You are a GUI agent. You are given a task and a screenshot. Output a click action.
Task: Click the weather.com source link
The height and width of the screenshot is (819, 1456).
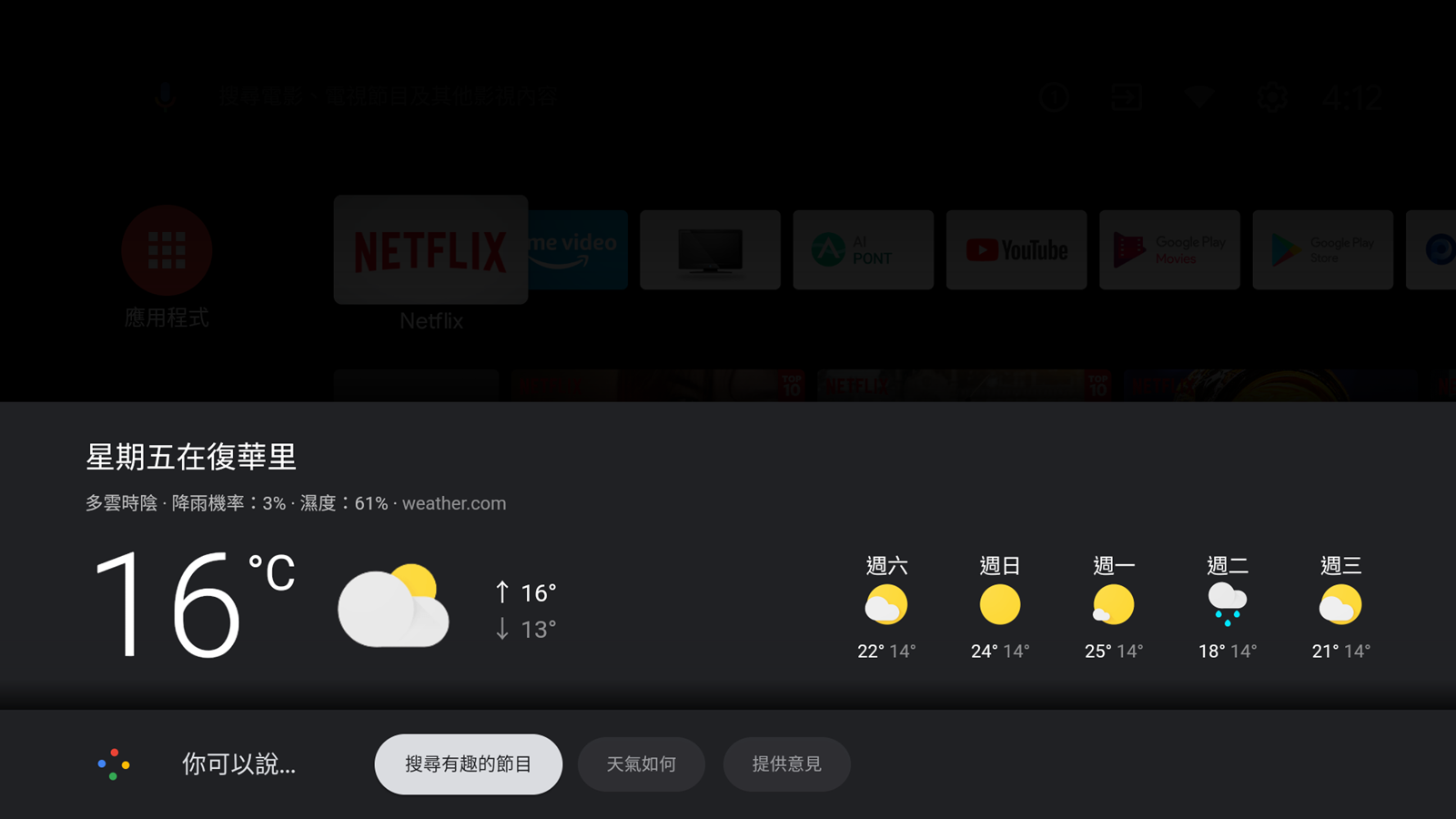click(453, 503)
